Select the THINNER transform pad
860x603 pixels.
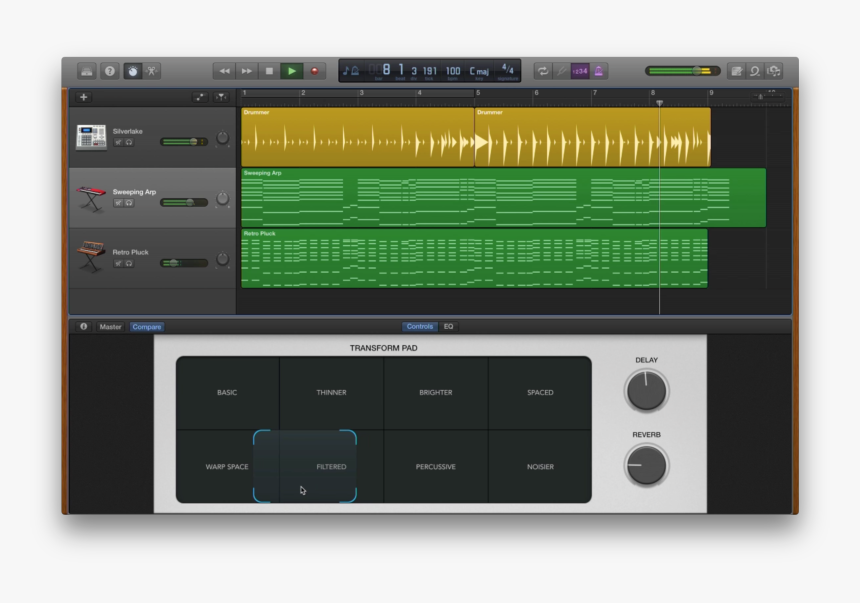(331, 393)
